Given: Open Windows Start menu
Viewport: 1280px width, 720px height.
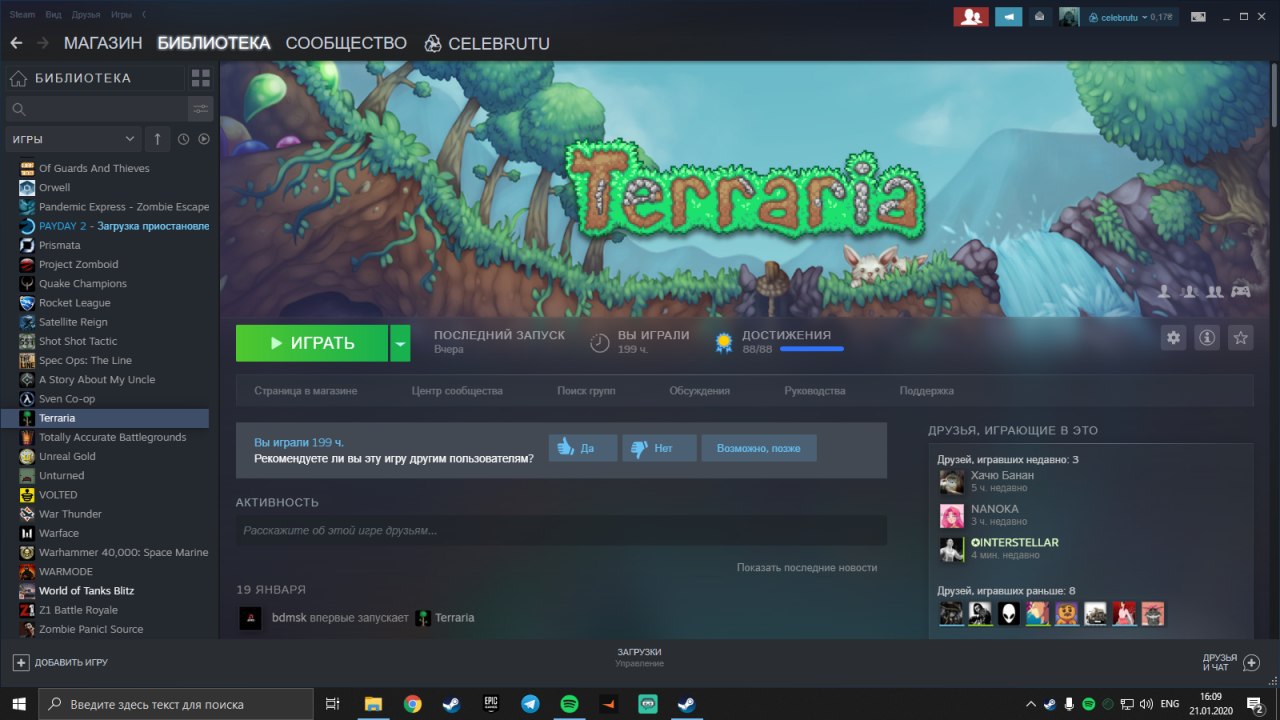Looking at the screenshot, I should (17, 704).
